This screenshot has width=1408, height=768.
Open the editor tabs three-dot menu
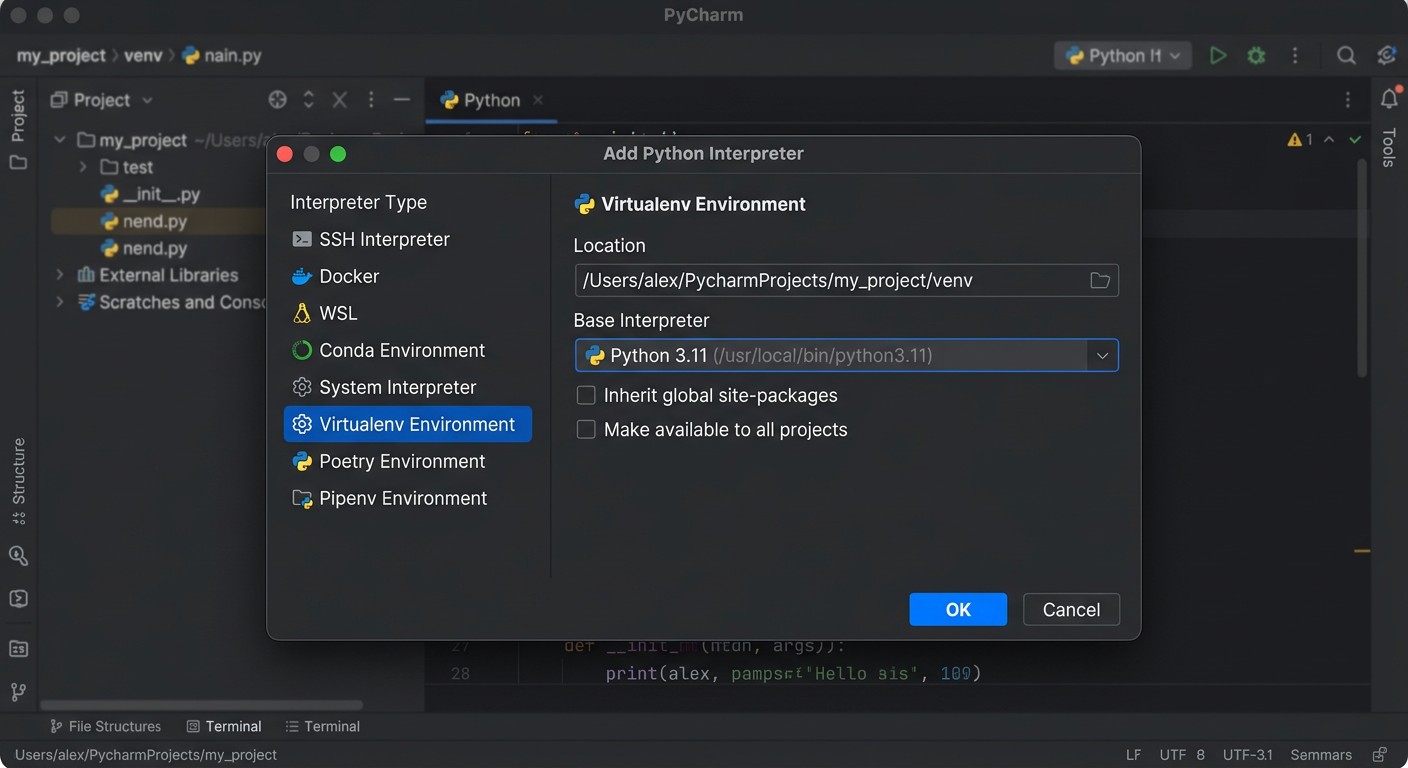(x=1348, y=100)
